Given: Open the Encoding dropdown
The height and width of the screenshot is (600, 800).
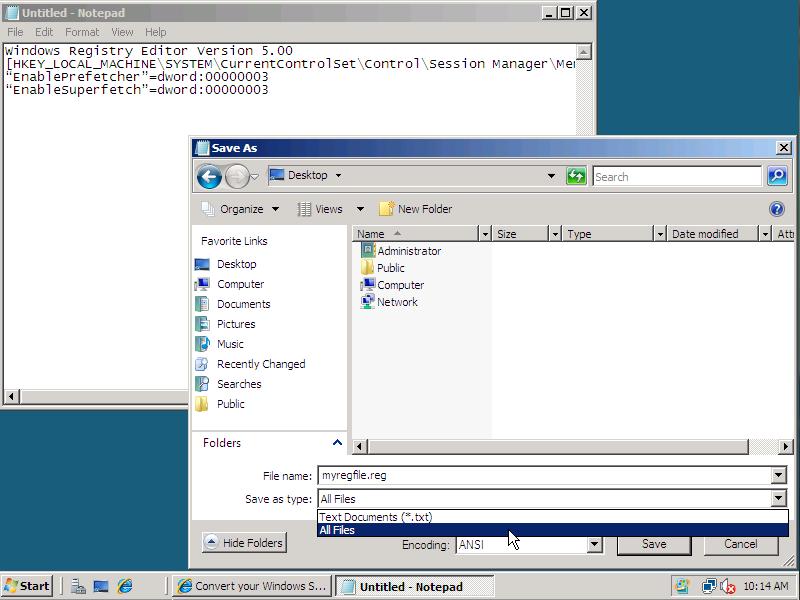Looking at the screenshot, I should point(594,545).
